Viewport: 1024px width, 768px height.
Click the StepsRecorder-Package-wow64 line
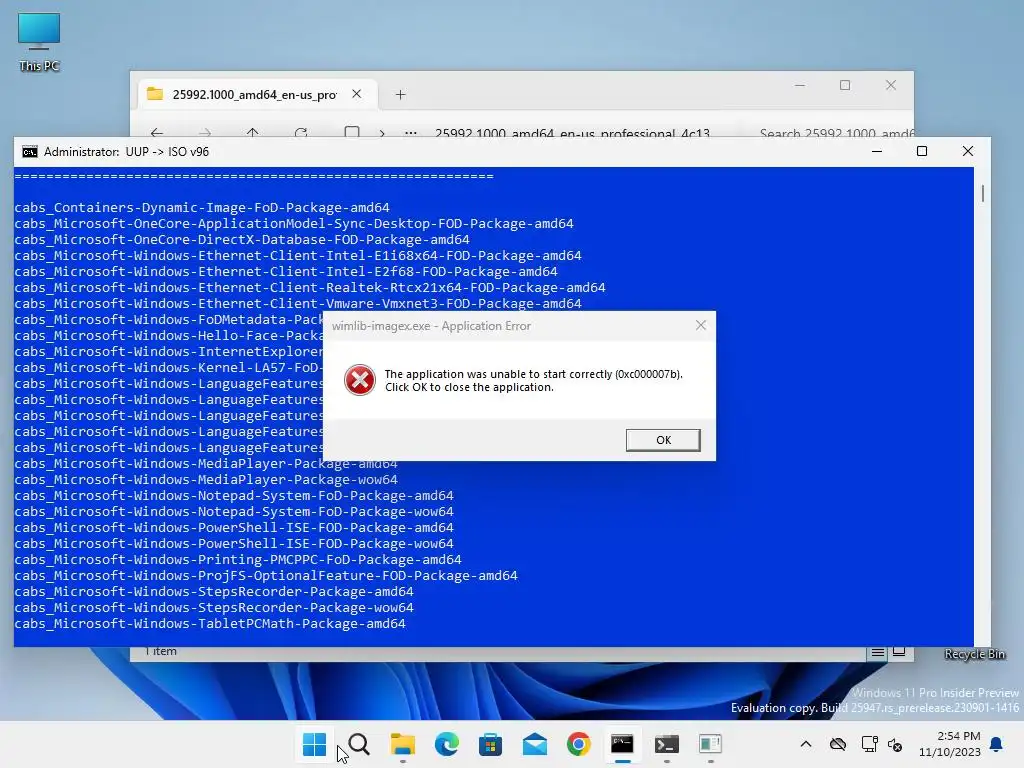click(214, 608)
